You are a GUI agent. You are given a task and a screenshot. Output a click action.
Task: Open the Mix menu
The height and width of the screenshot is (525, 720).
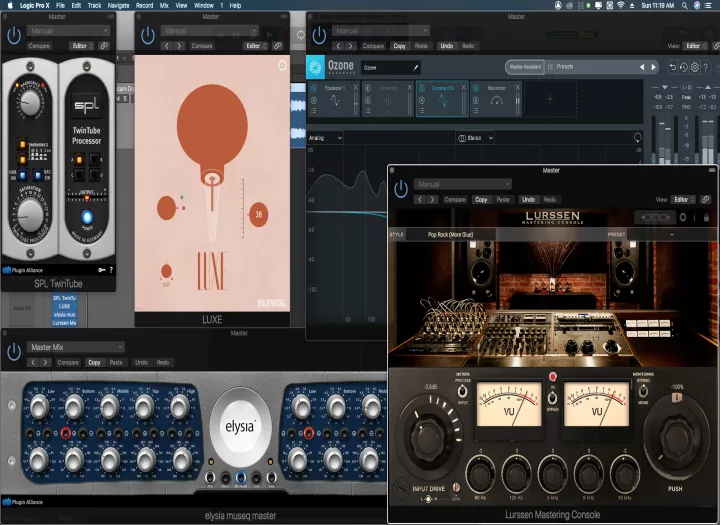point(164,6)
